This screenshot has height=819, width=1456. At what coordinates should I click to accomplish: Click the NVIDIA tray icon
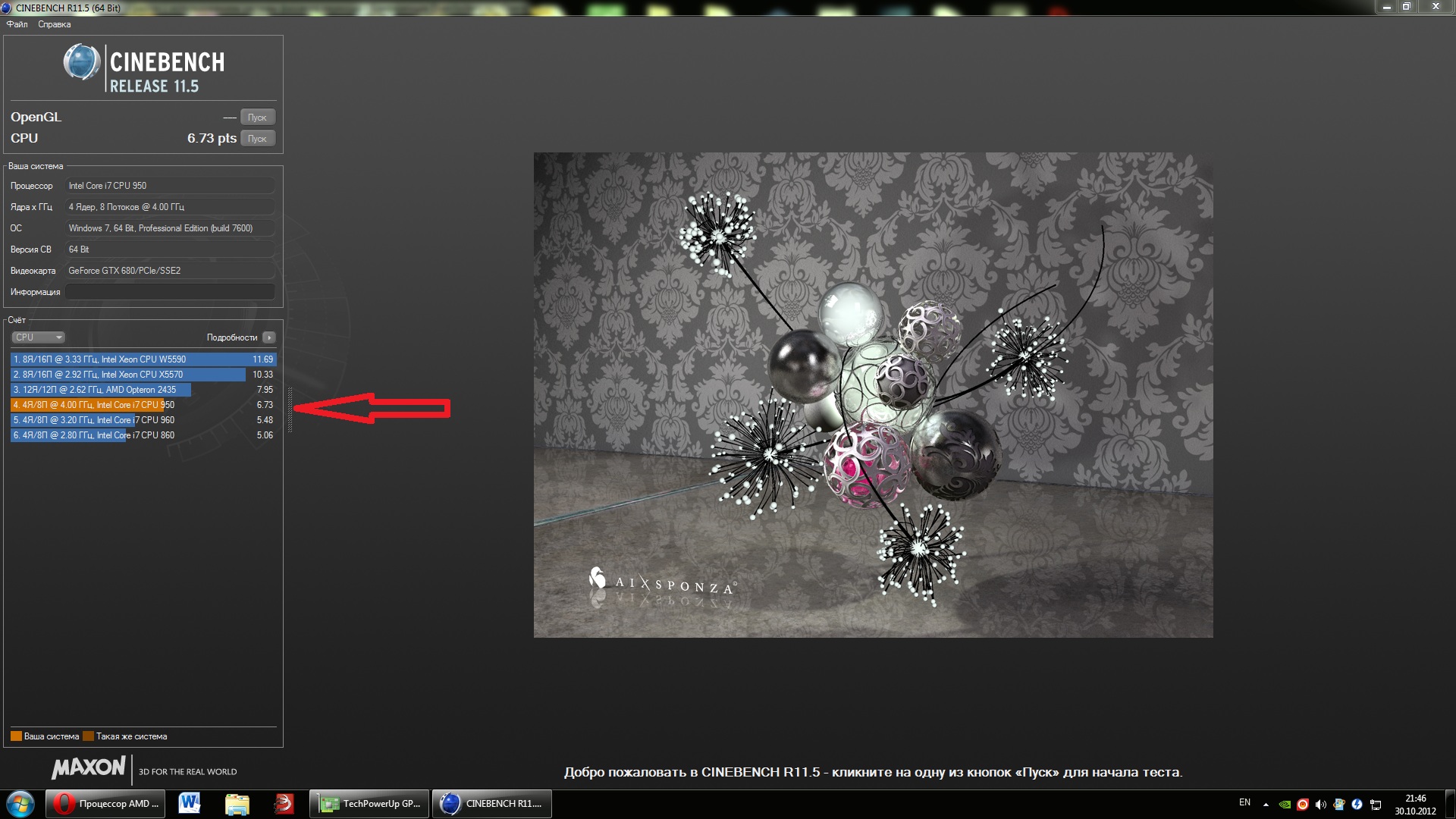[1285, 805]
